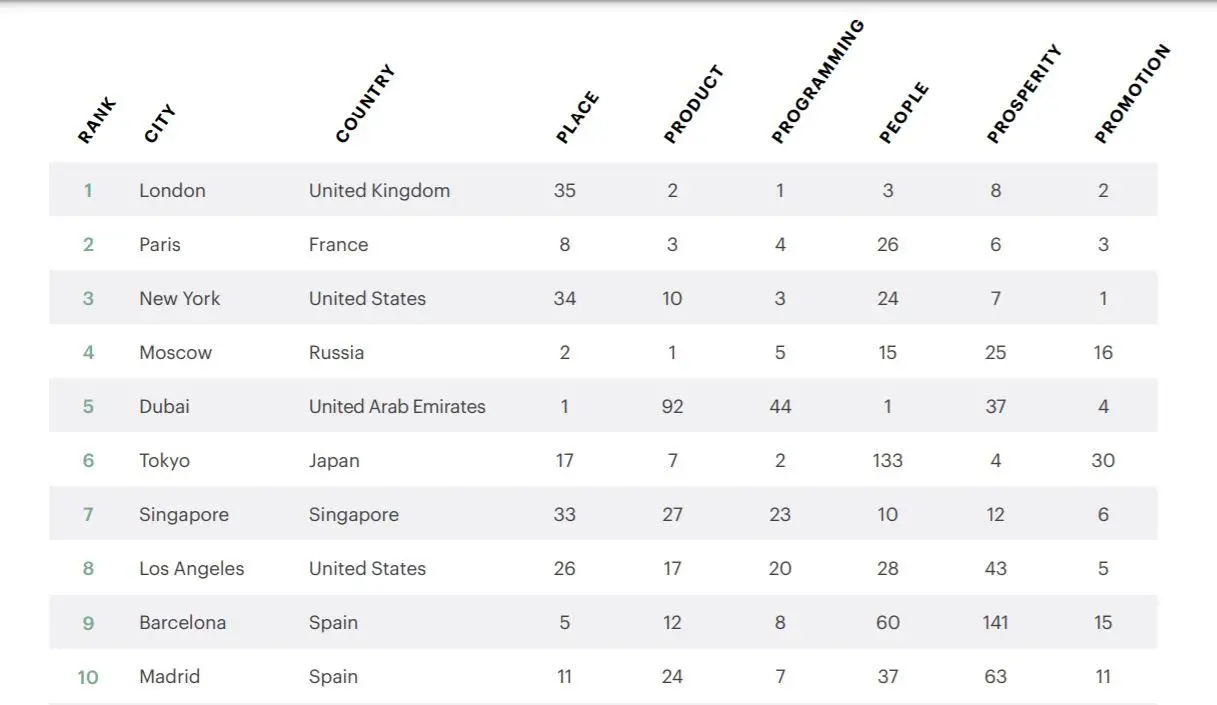Select the COUNTRY column header
The height and width of the screenshot is (705, 1217).
point(365,104)
